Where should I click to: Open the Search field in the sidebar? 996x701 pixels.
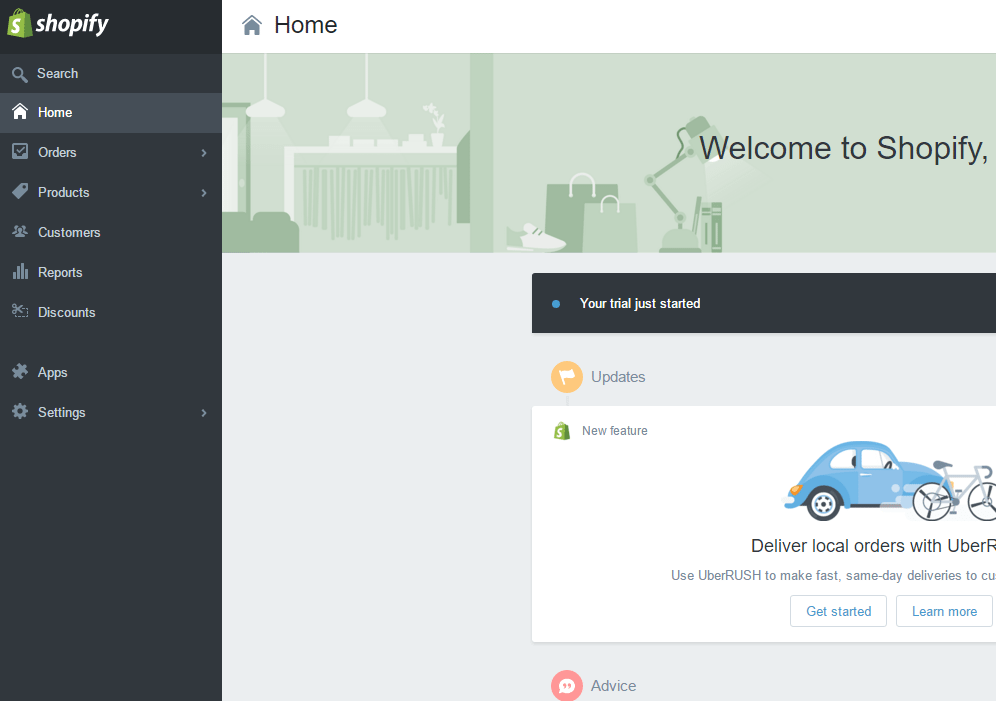point(111,74)
